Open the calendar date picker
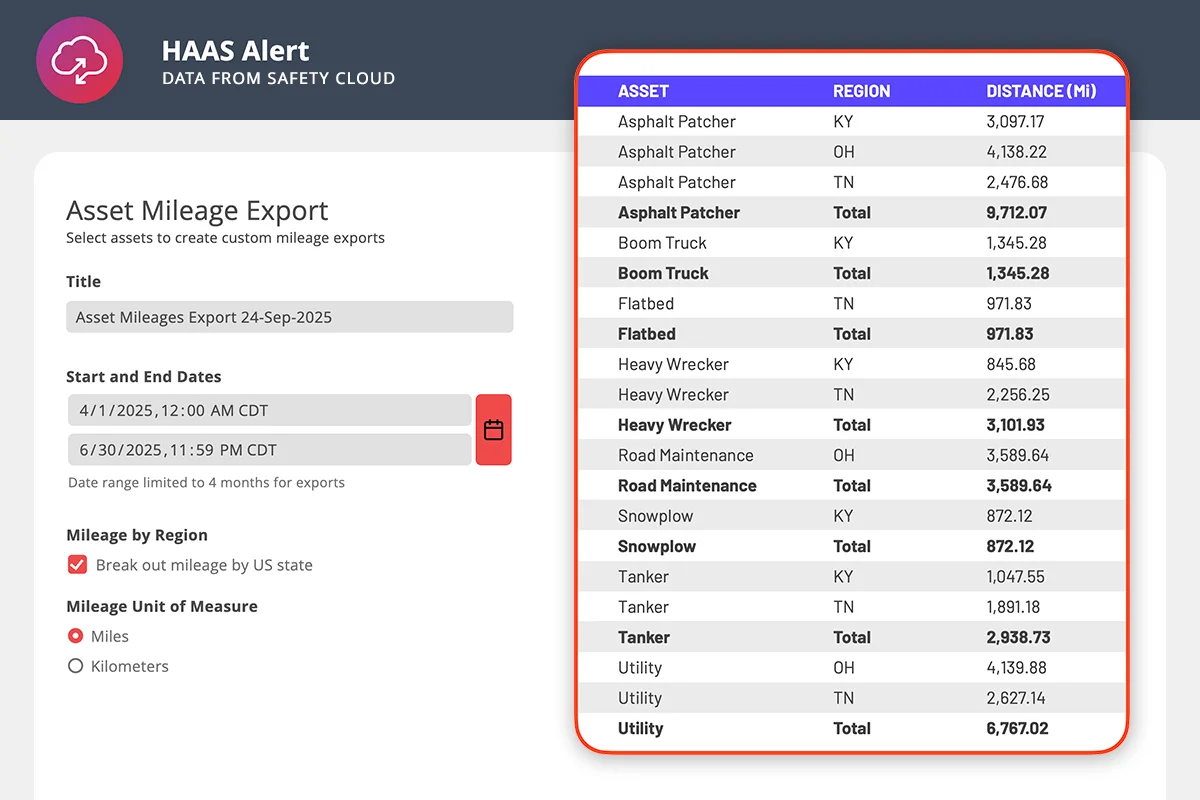Viewport: 1200px width, 800px height. (x=493, y=429)
